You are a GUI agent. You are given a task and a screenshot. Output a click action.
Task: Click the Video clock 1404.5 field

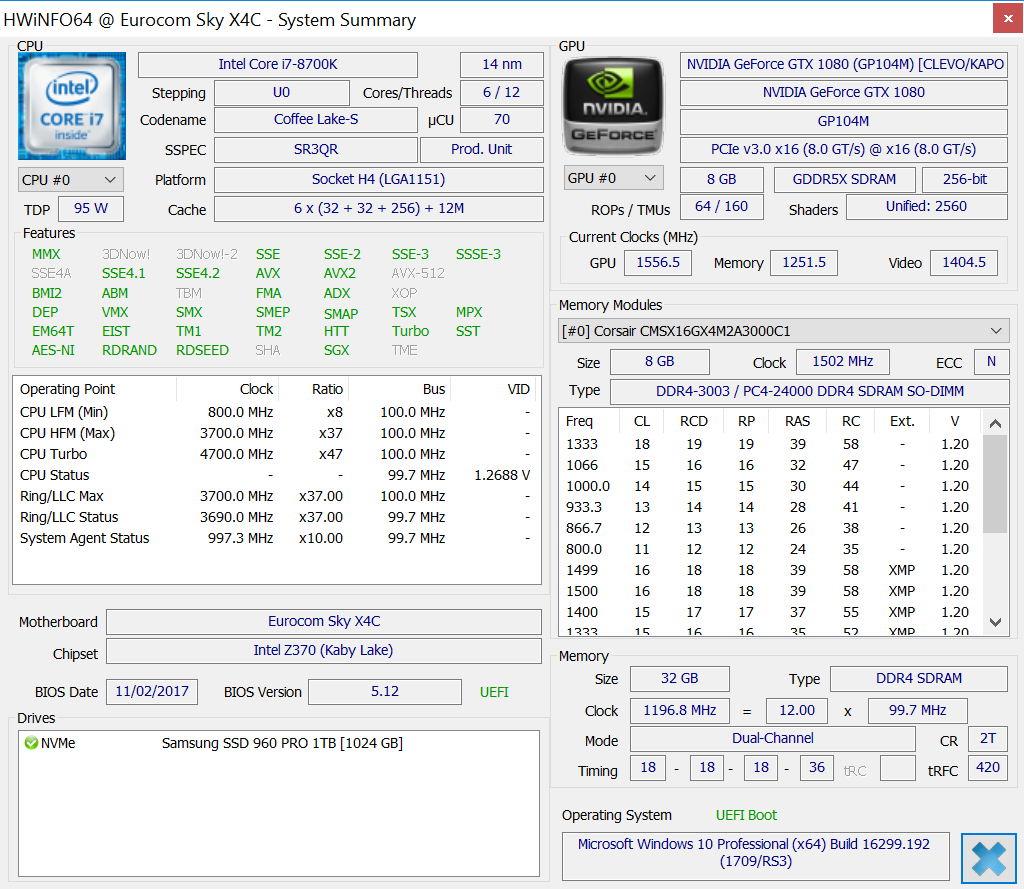coord(964,263)
